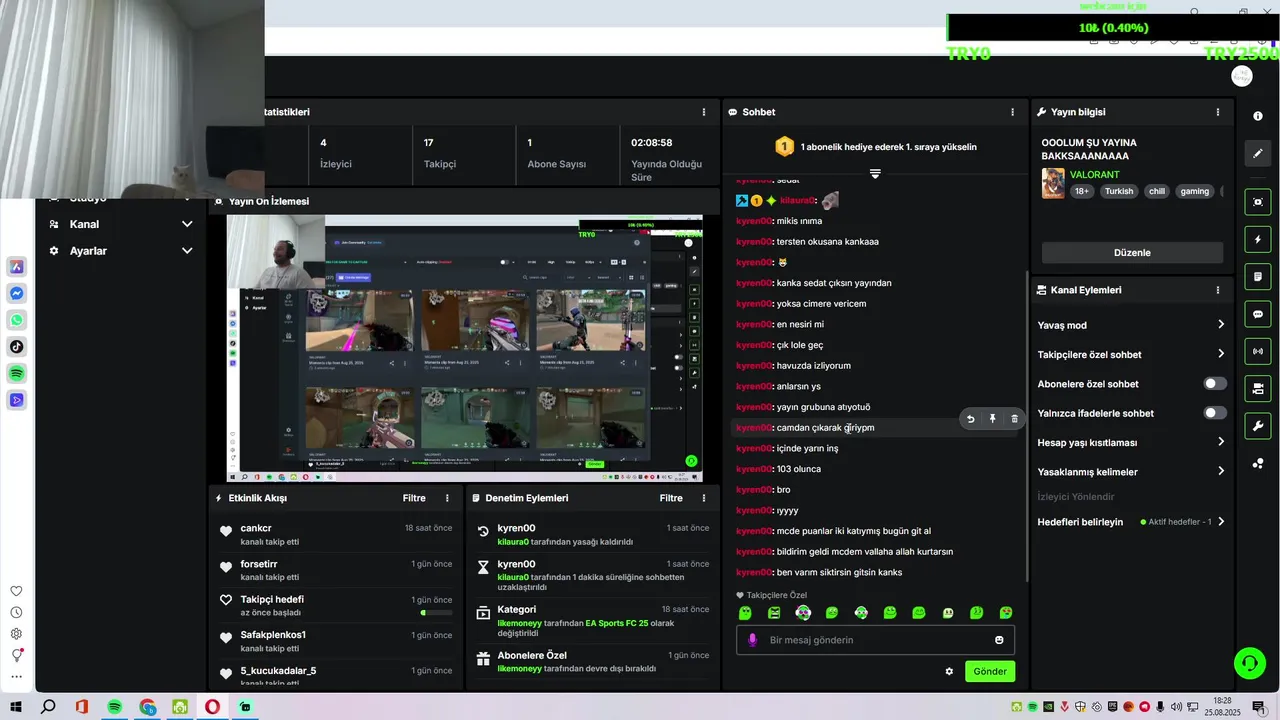This screenshot has width=1280, height=720.
Task: Open the info icon in right rail
Action: tap(1258, 116)
